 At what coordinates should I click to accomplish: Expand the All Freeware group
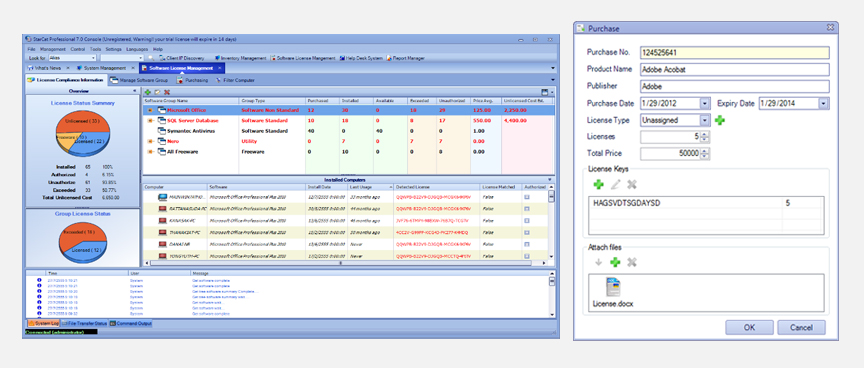150,152
